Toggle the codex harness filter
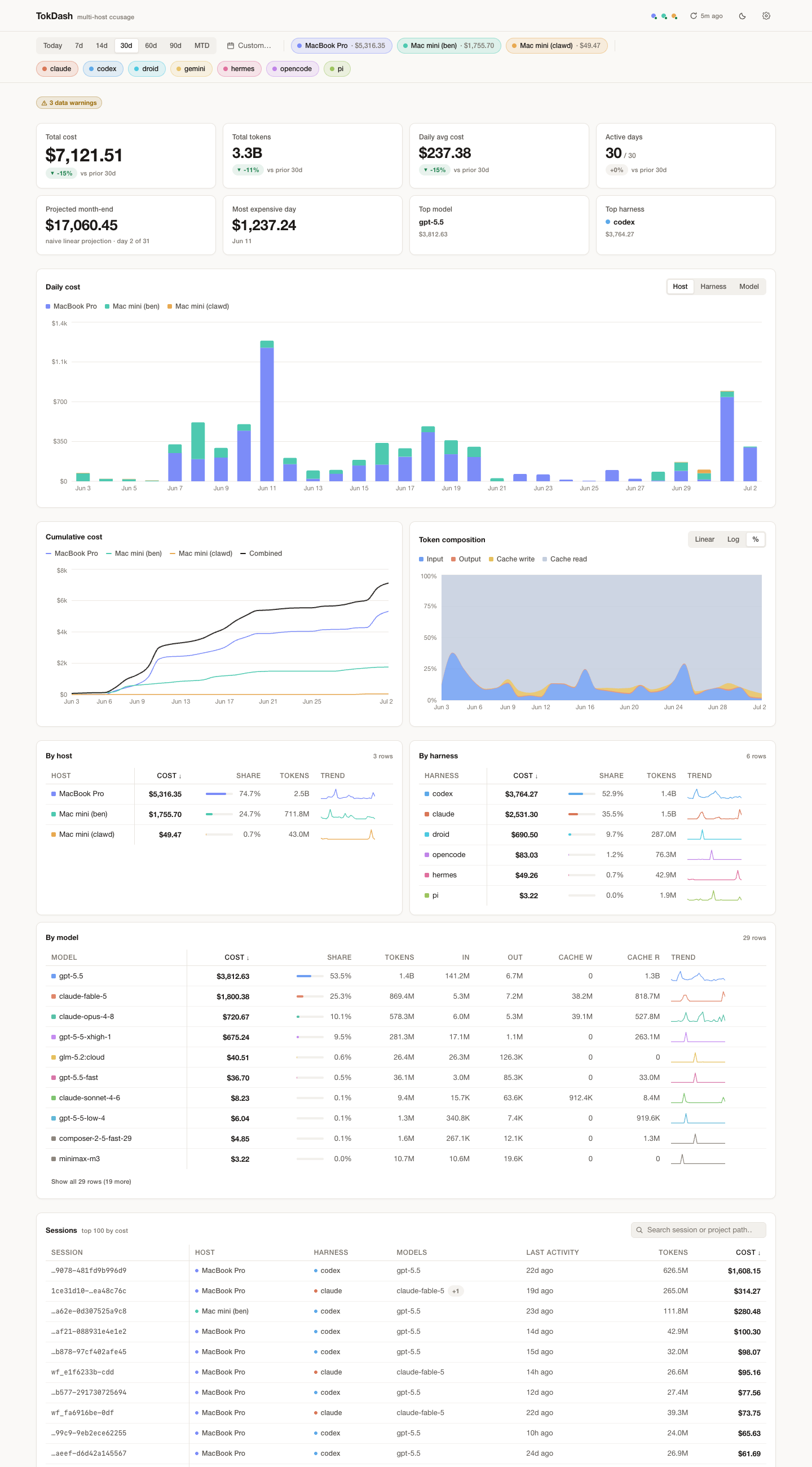 tap(103, 69)
